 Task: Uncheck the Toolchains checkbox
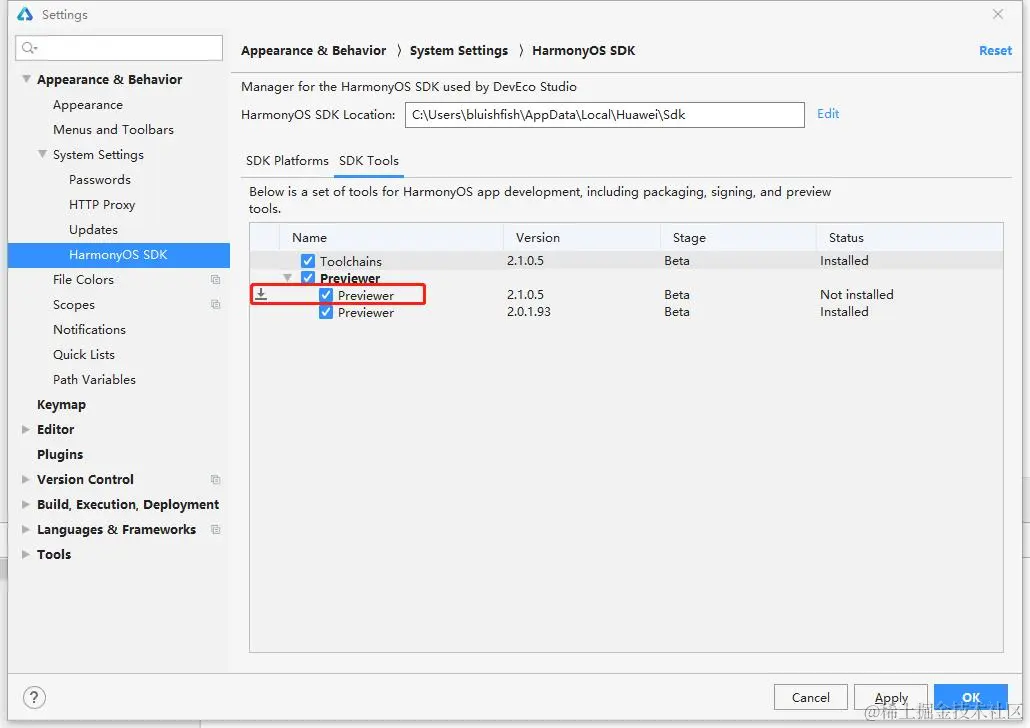click(307, 261)
